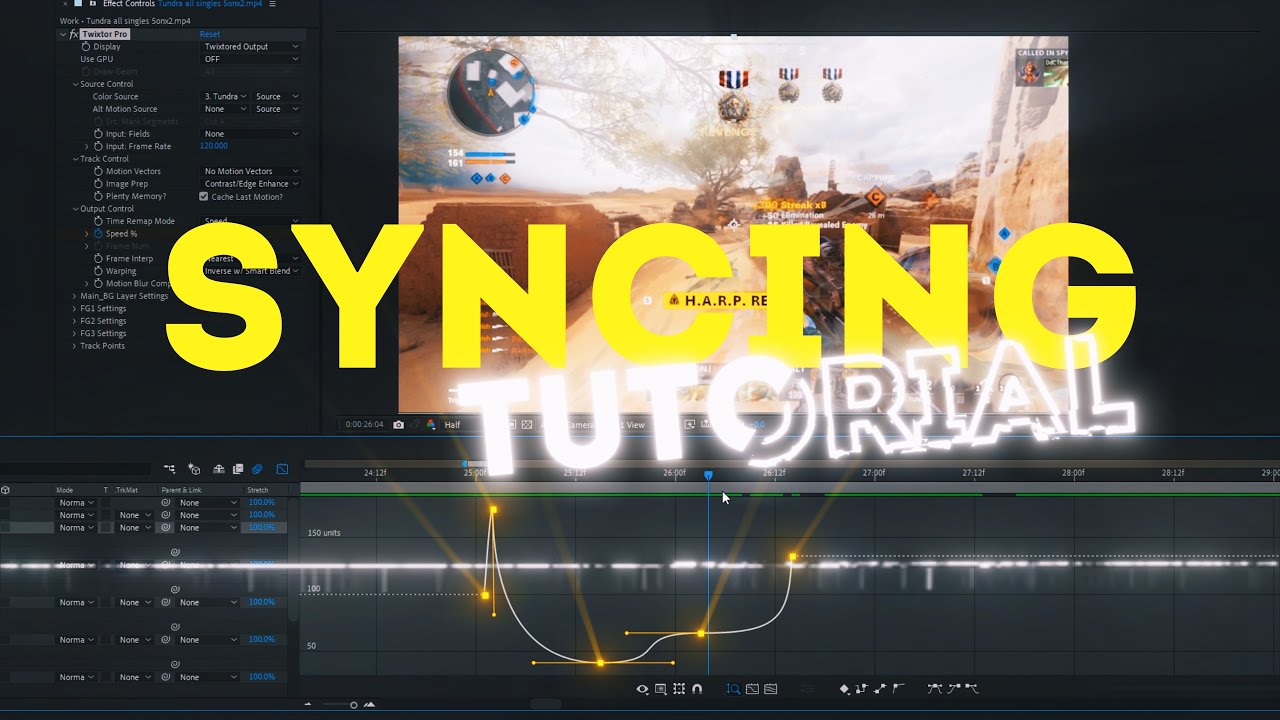Toggle Motion Blur switch in timeline header
The image size is (1280, 720).
click(257, 469)
